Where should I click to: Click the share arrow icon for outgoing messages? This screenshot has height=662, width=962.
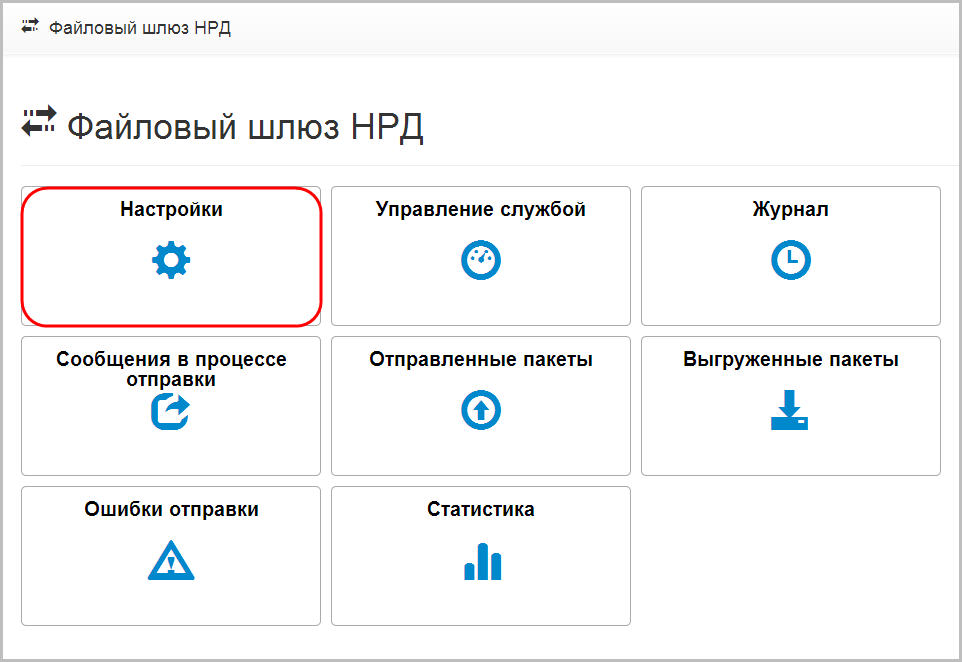[x=171, y=411]
